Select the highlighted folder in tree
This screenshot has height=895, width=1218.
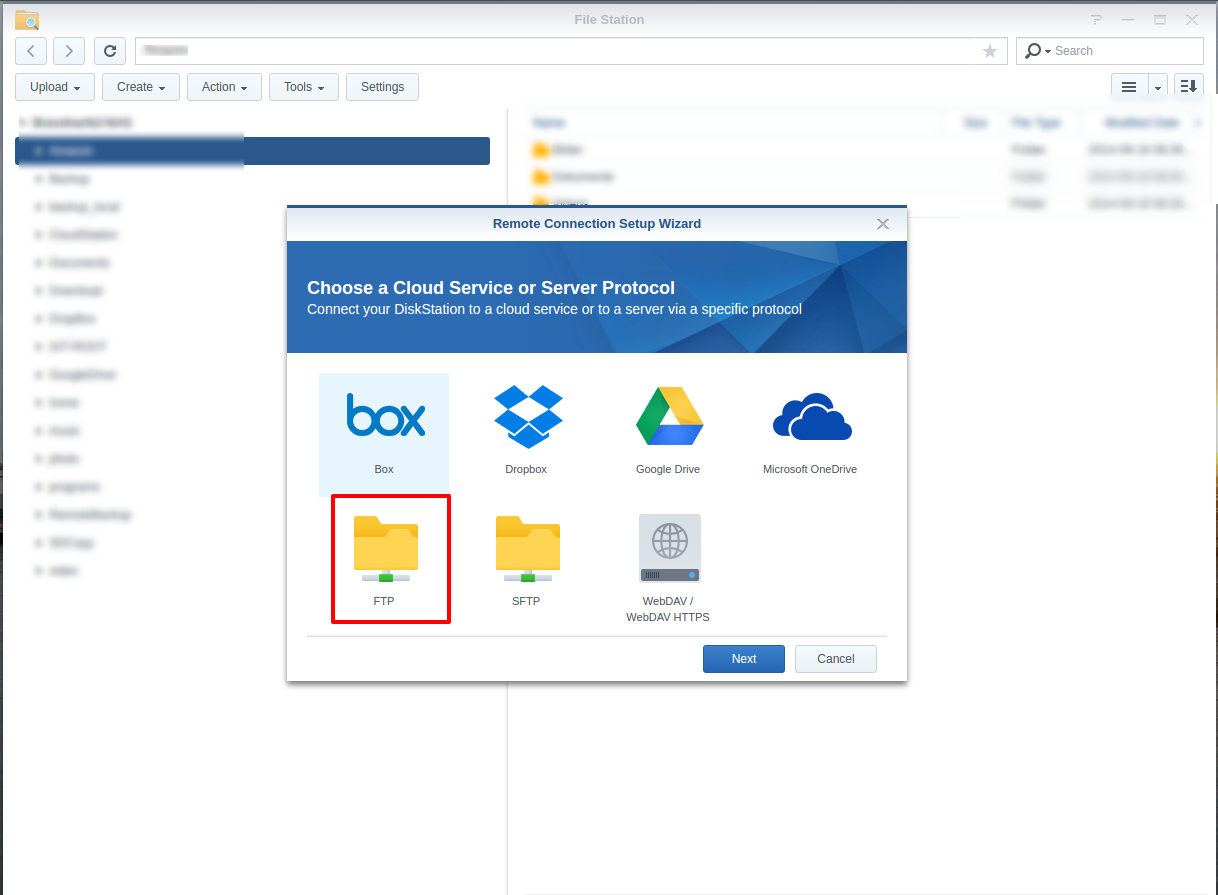click(252, 151)
